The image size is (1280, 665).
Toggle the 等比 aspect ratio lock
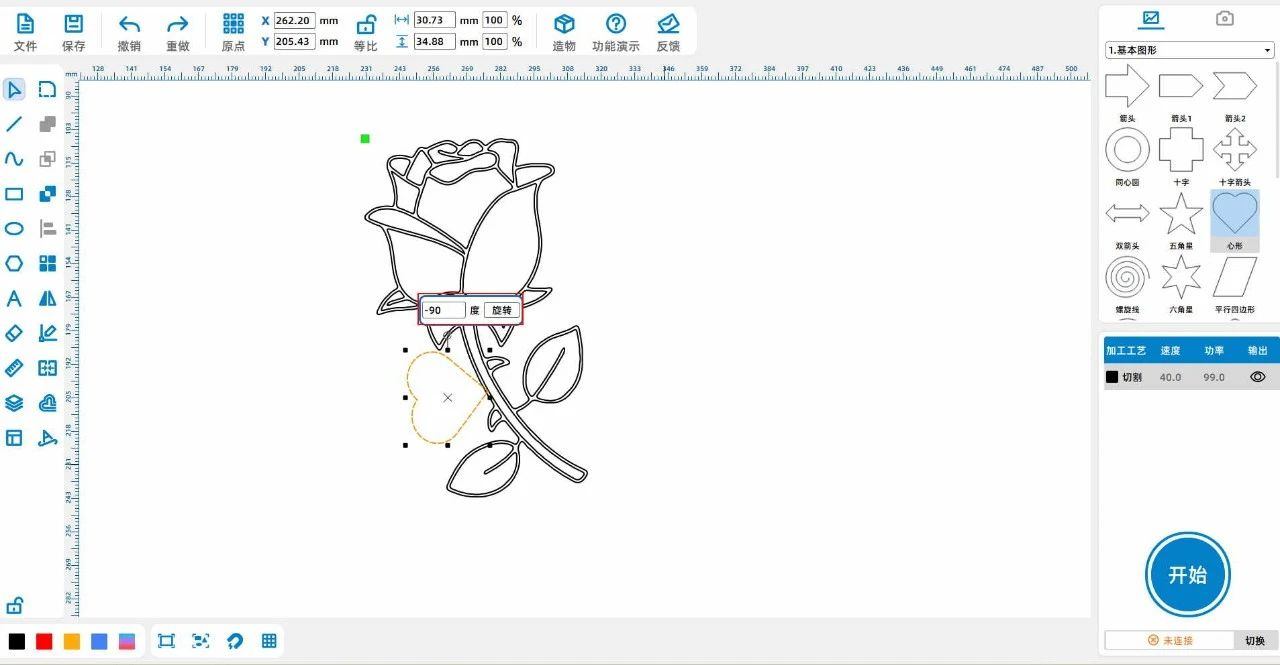click(x=366, y=25)
